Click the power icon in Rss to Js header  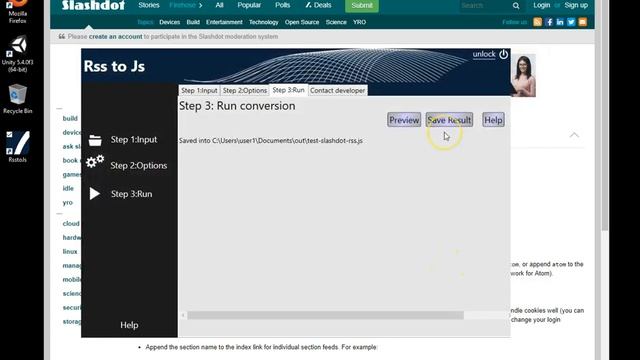coord(504,54)
